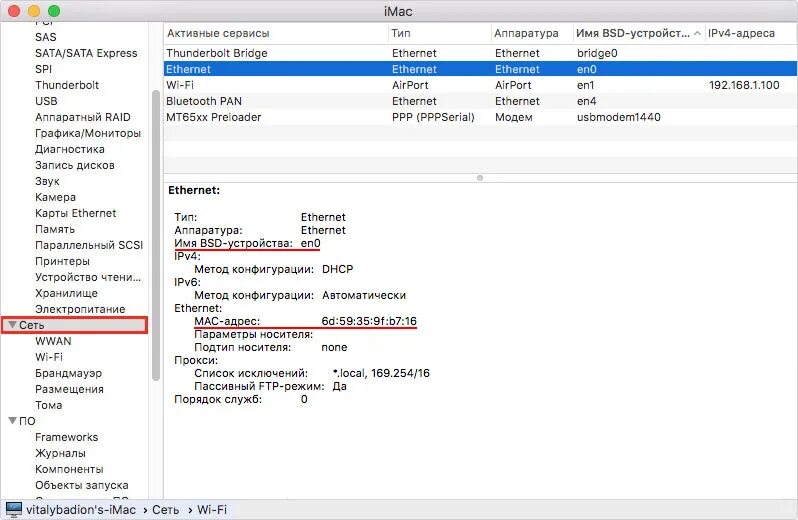Open Тома in the sidebar
798x520 pixels.
(48, 406)
